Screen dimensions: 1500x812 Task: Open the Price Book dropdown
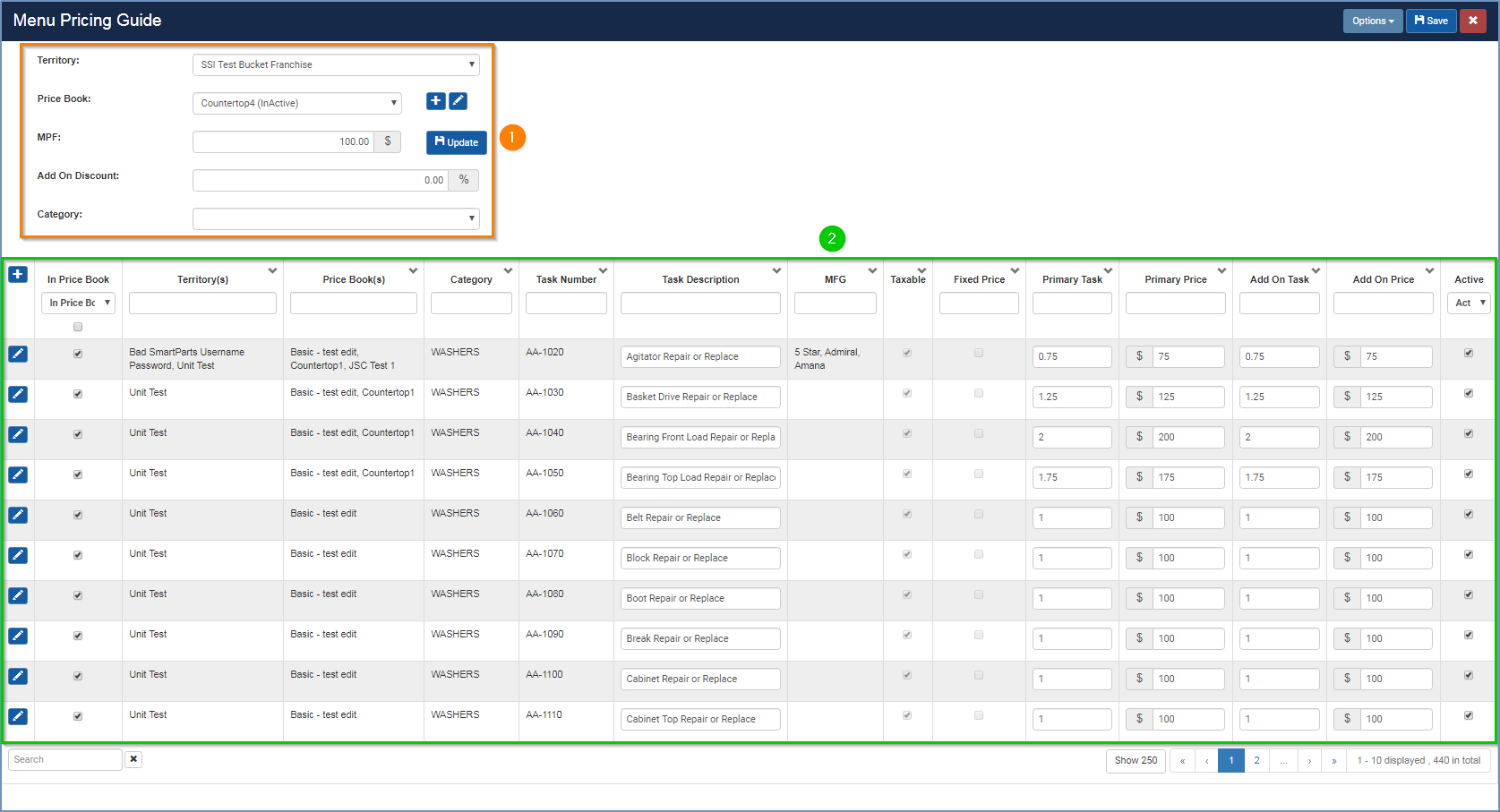click(x=297, y=103)
